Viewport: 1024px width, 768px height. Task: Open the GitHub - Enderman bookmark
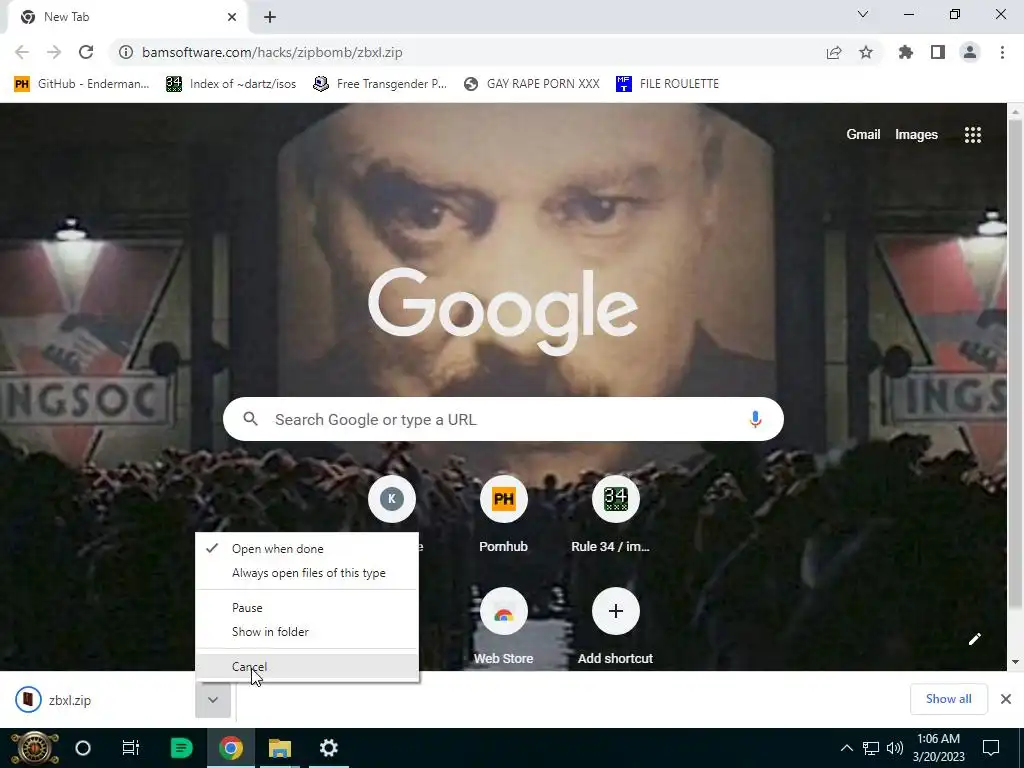click(x=82, y=84)
